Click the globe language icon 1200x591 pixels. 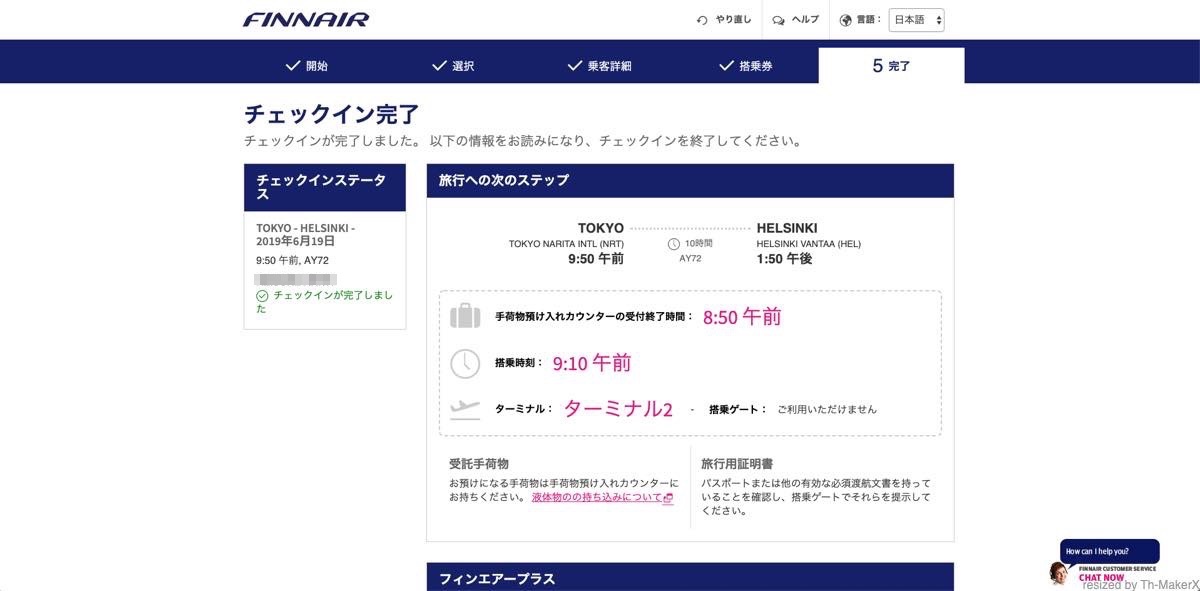point(846,20)
